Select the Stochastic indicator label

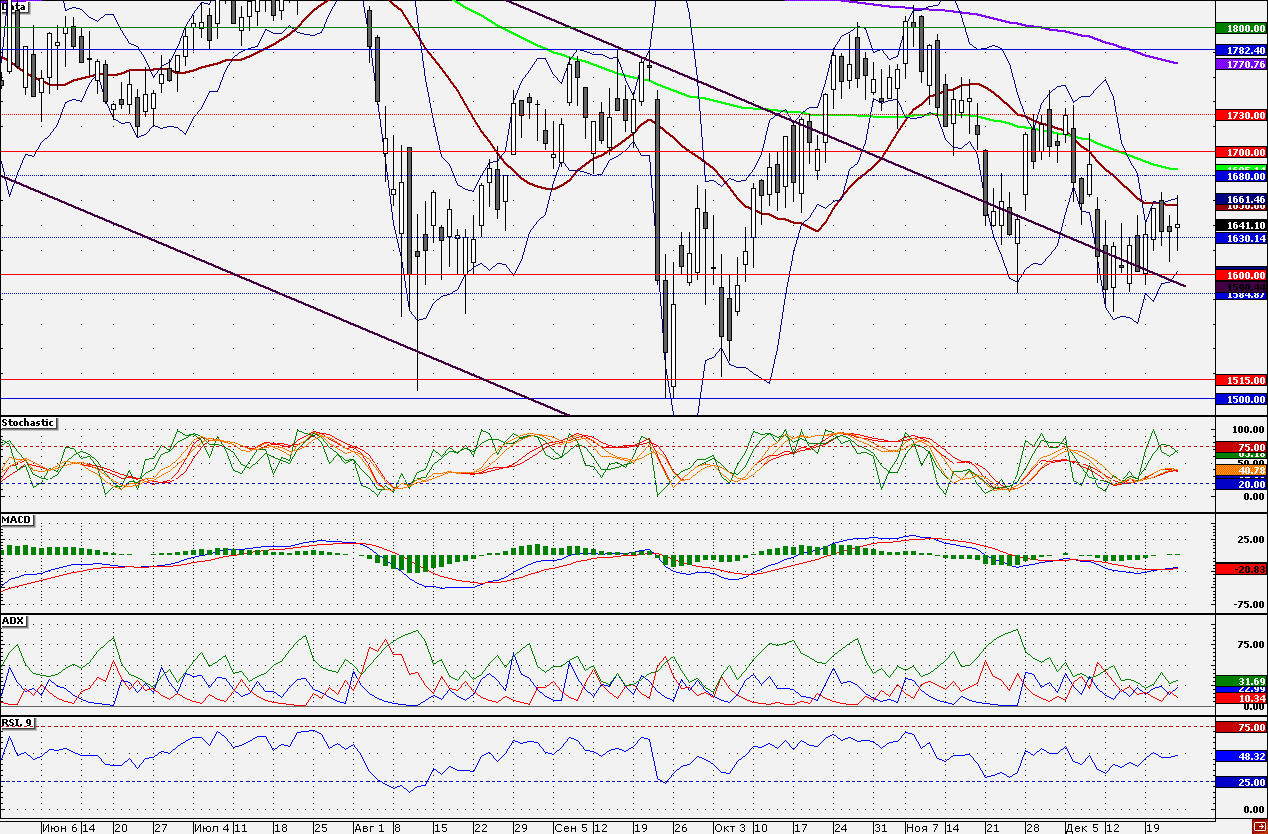coord(28,423)
